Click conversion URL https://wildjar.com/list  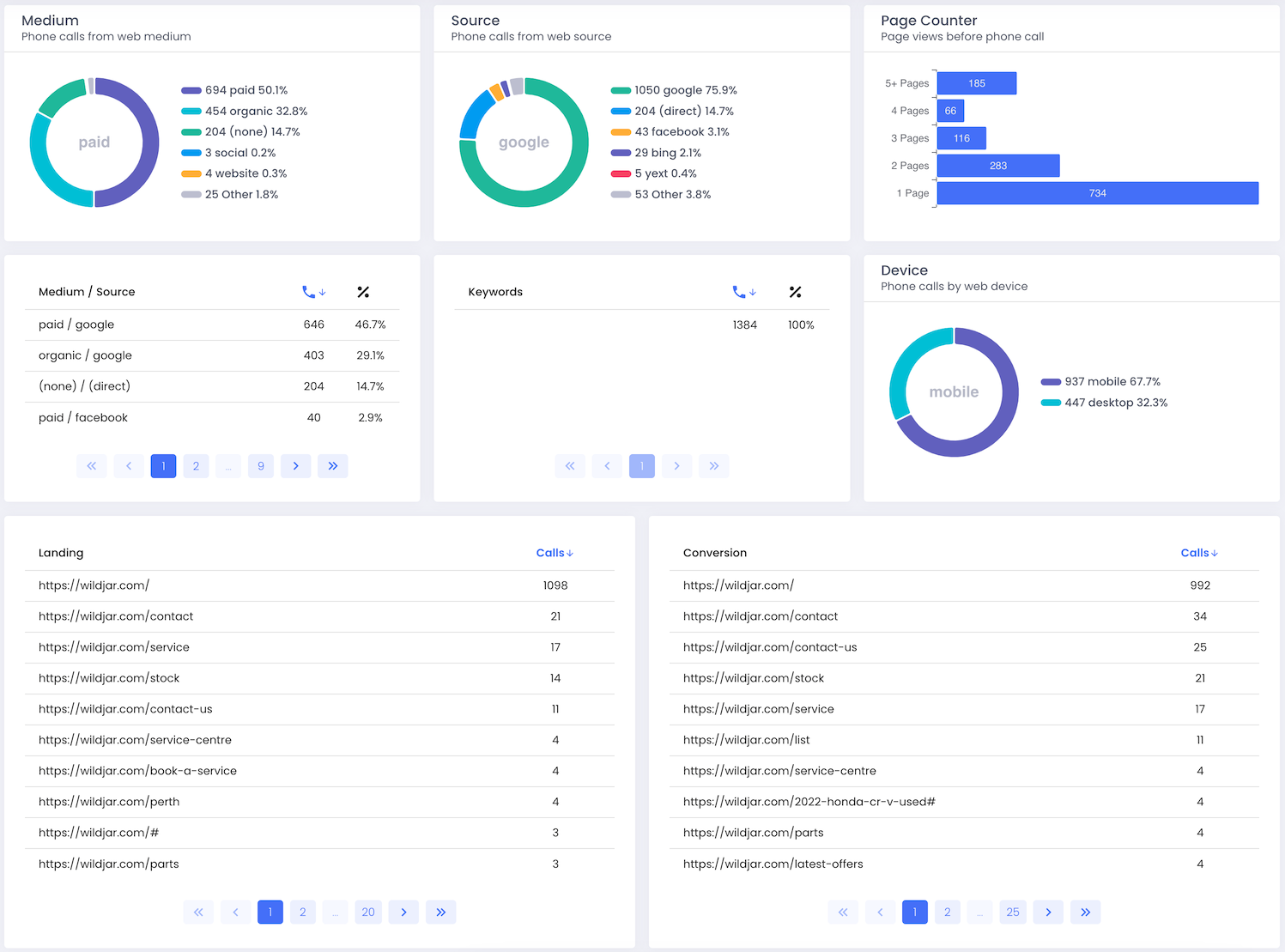747,740
